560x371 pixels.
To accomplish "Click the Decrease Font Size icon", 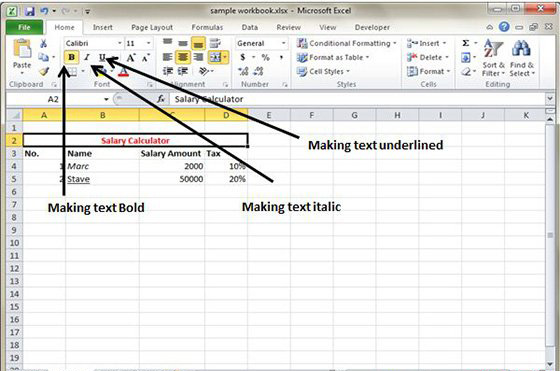I will point(145,57).
